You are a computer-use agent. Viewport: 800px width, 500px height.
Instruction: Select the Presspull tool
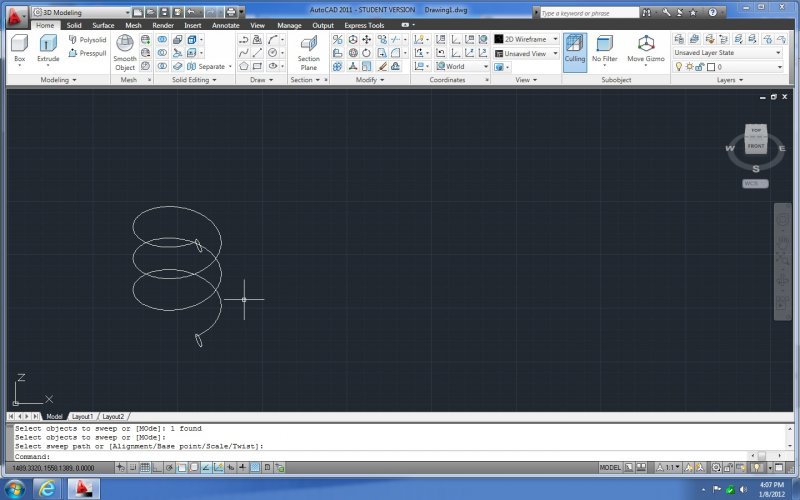click(87, 52)
